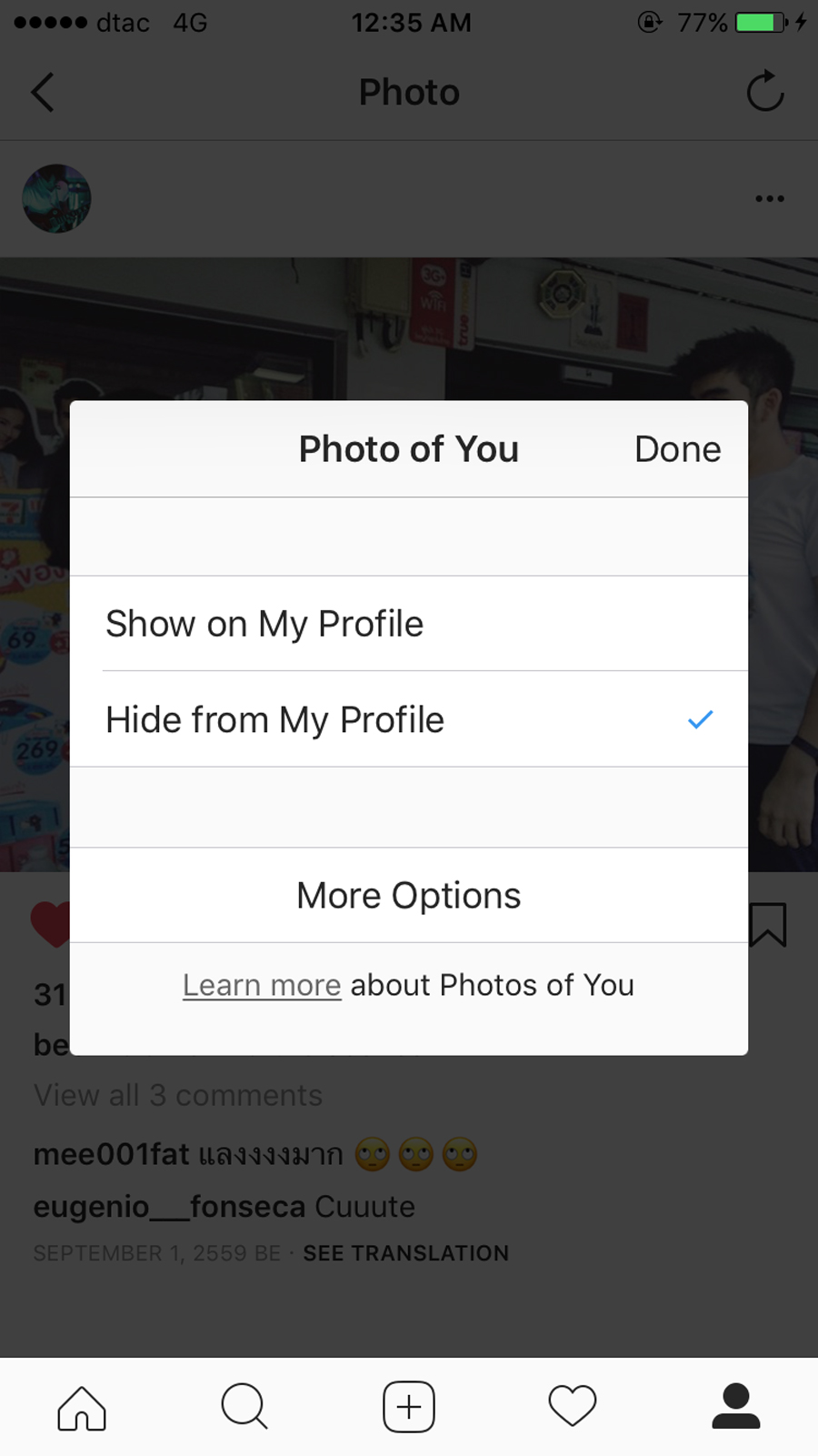Tap the poster's profile avatar
The width and height of the screenshot is (818, 1456).
click(x=56, y=198)
